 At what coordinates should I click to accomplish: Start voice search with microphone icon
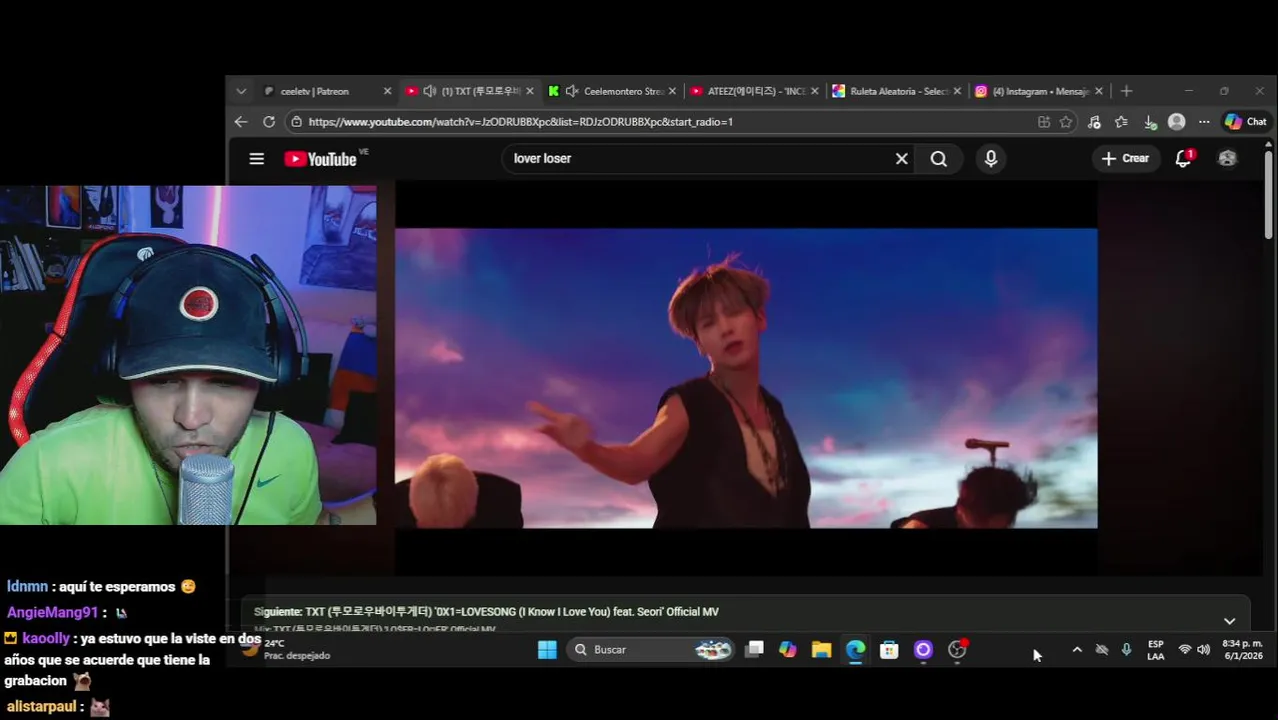point(991,159)
